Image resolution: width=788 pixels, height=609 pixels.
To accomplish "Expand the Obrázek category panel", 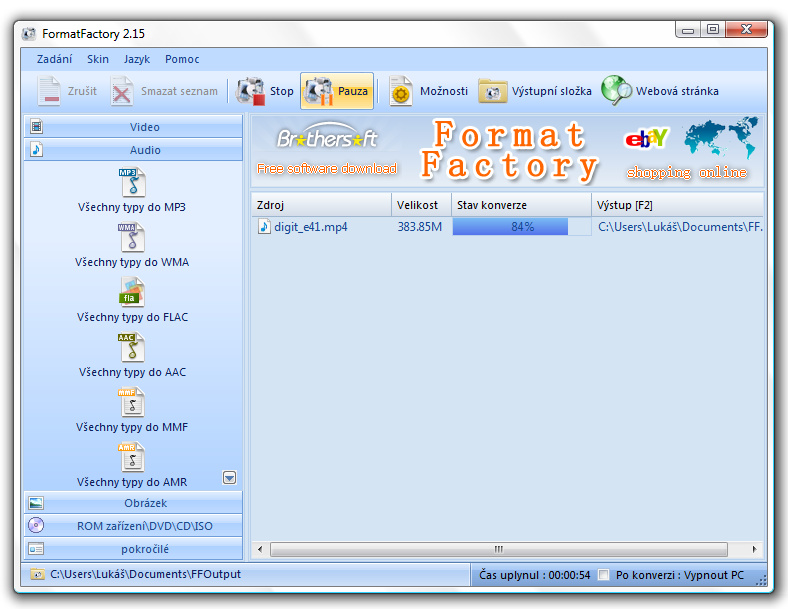I will (133, 502).
